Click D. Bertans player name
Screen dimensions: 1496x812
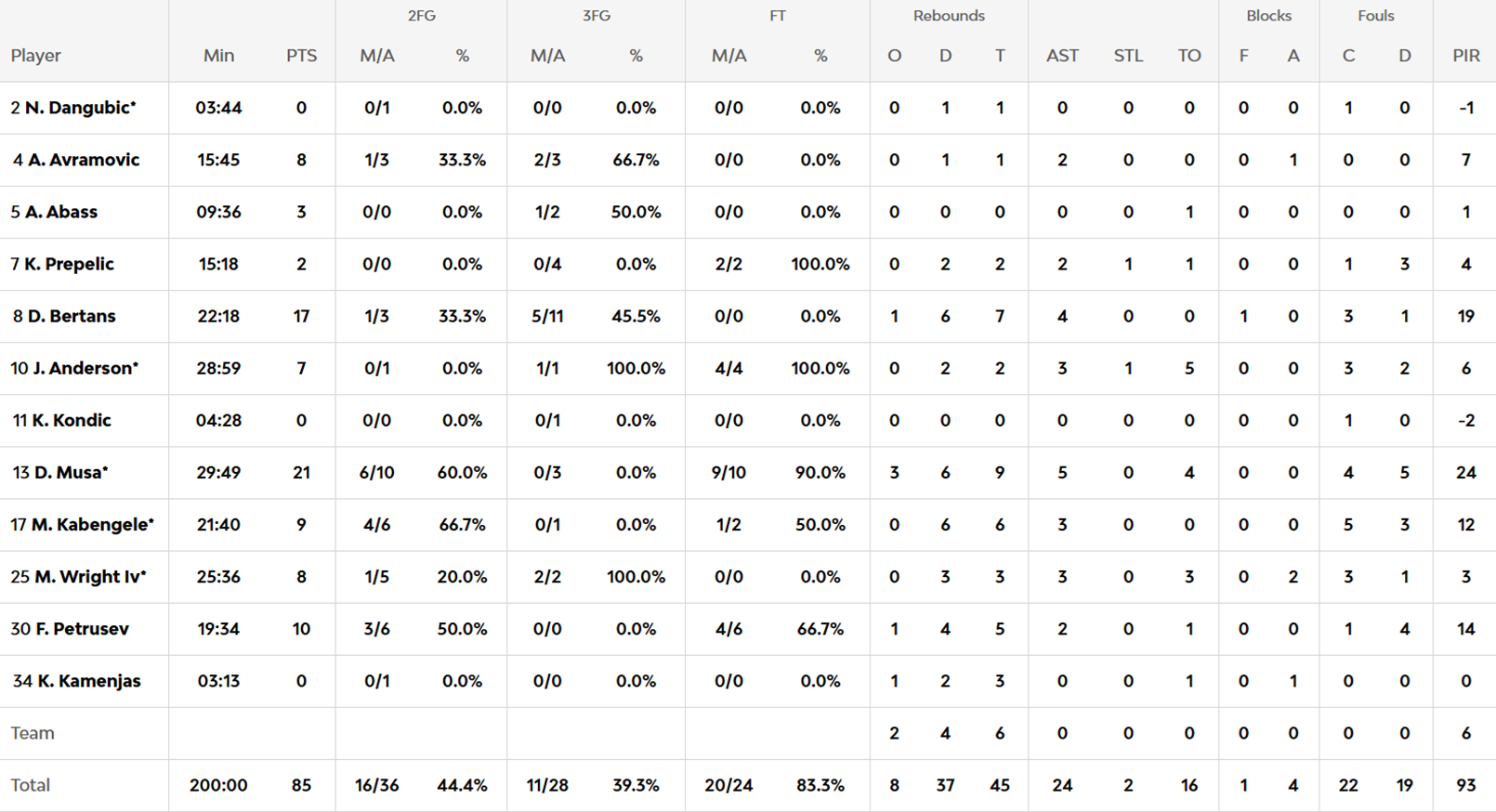click(x=71, y=316)
